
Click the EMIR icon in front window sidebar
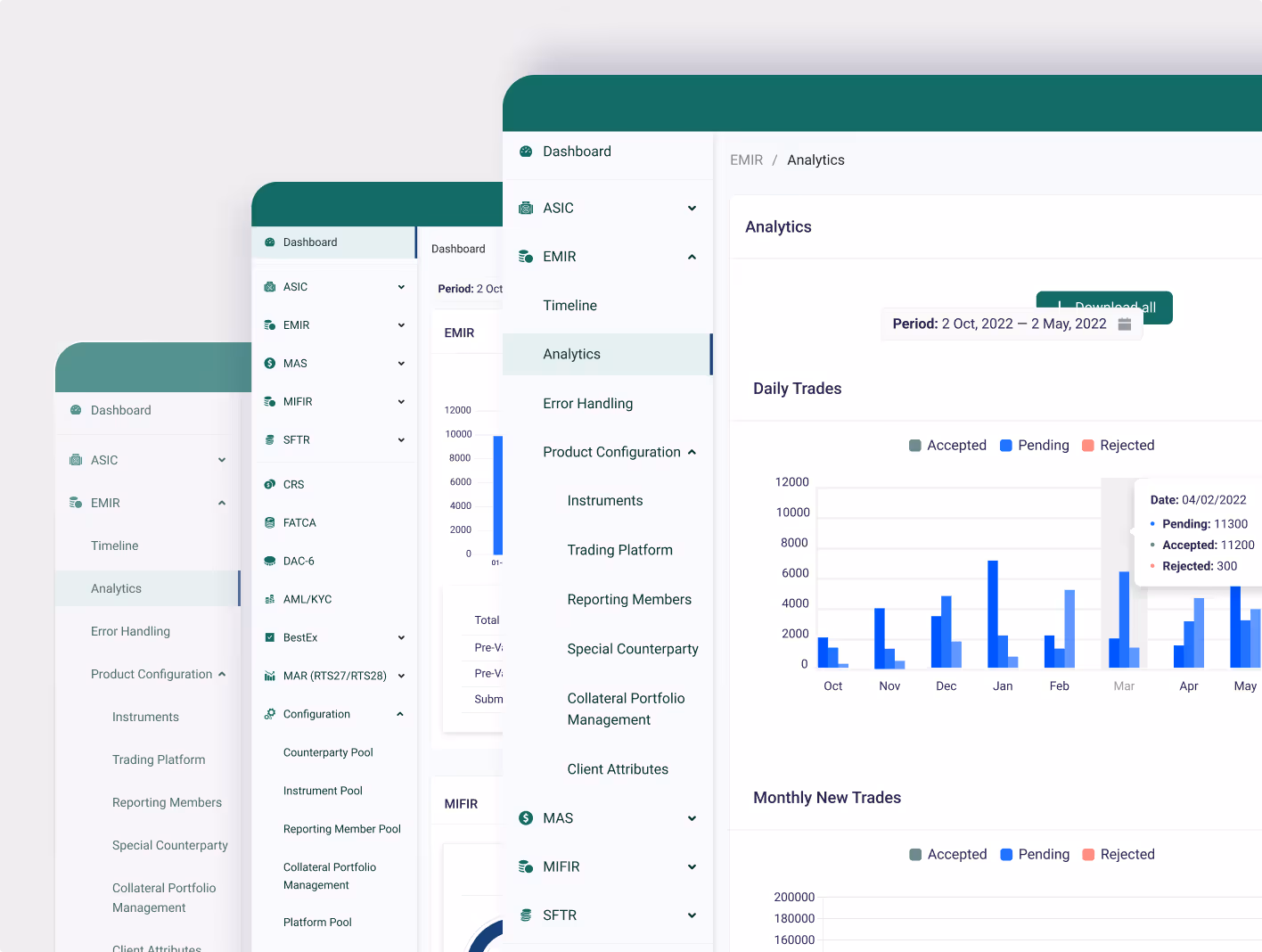click(526, 257)
